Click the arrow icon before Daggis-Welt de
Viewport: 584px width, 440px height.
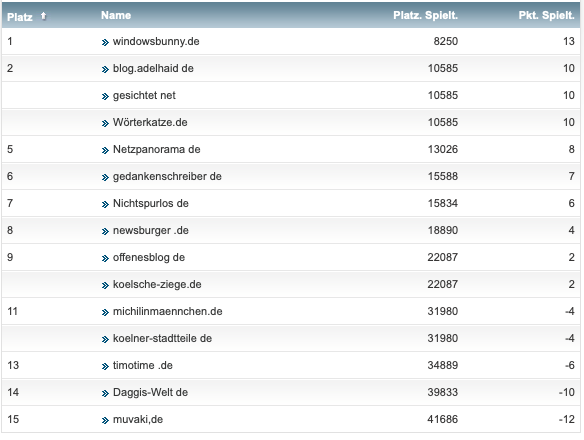[x=105, y=393]
